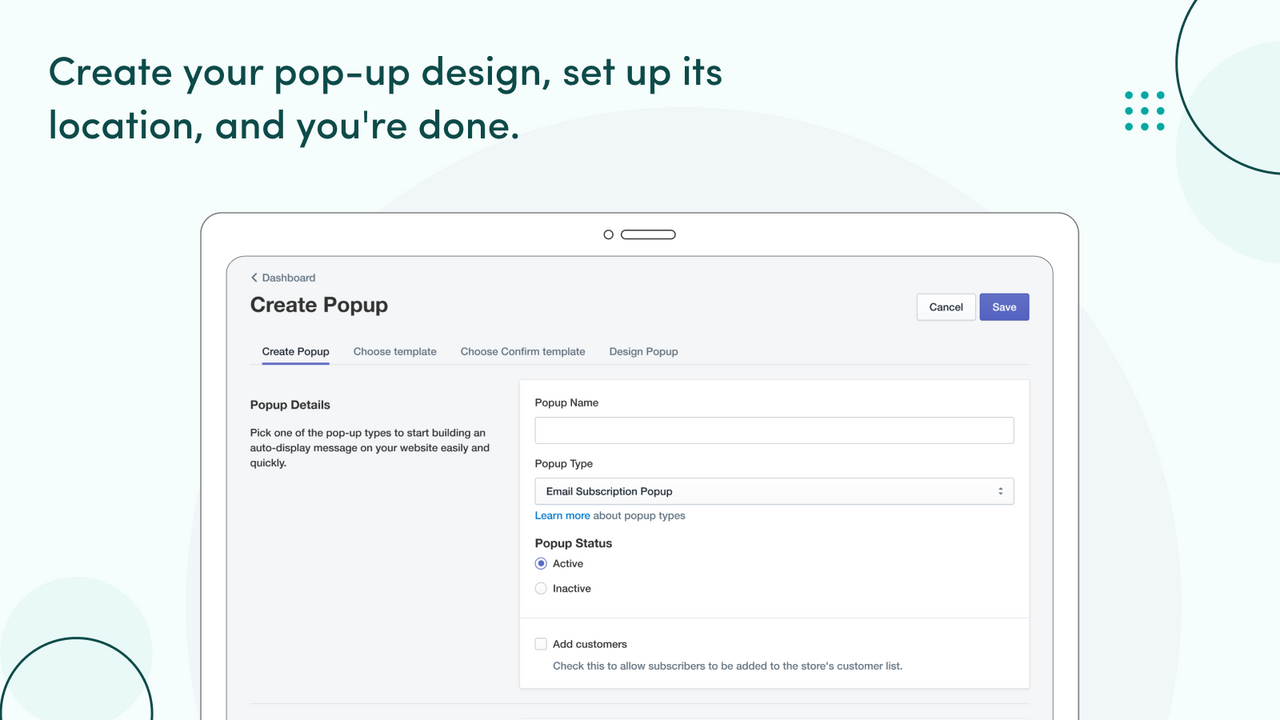Select the Create Popup tab

295,351
